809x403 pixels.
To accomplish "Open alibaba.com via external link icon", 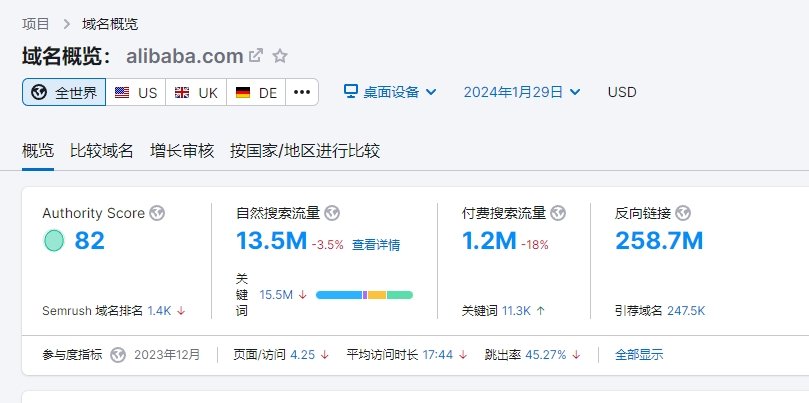I will coord(256,55).
